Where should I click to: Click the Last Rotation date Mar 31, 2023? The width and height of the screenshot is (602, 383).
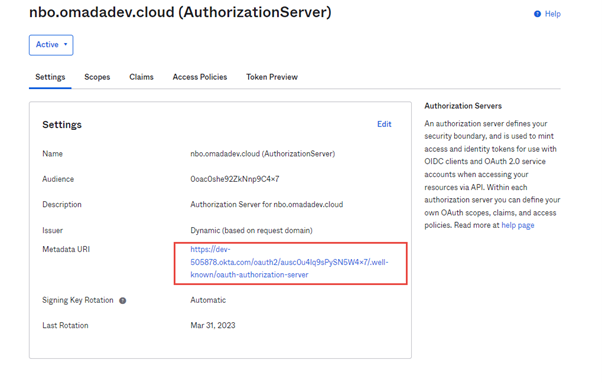point(213,325)
